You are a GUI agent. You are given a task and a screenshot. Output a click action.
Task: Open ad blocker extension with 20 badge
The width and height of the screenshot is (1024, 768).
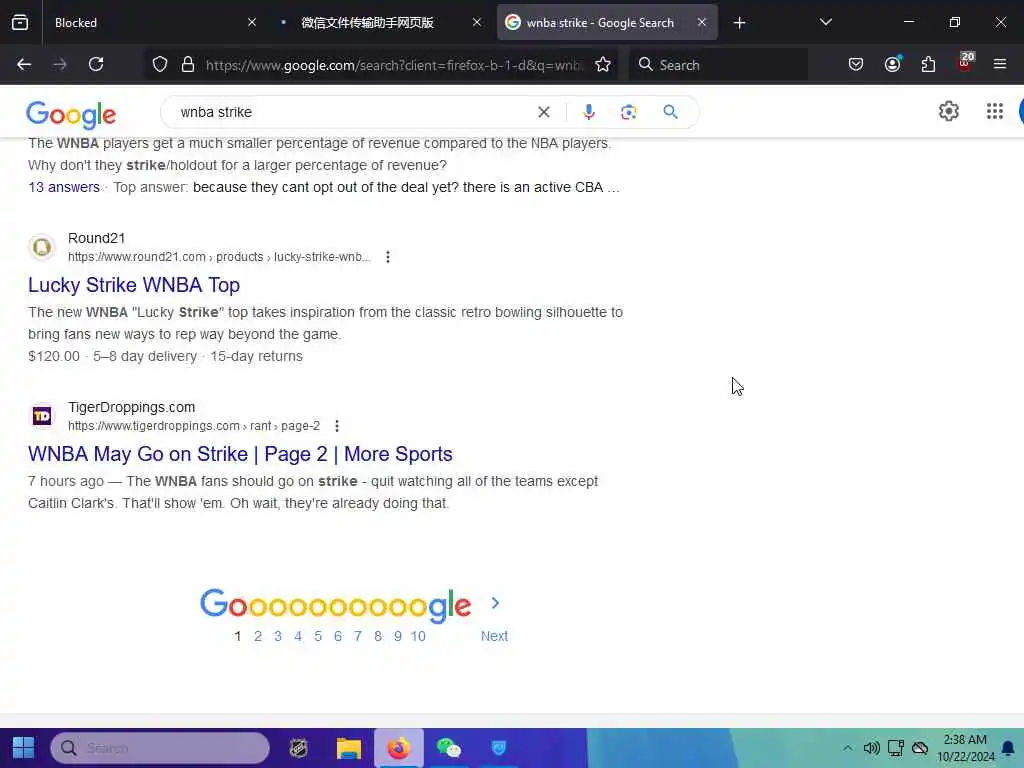pyautogui.click(x=965, y=63)
